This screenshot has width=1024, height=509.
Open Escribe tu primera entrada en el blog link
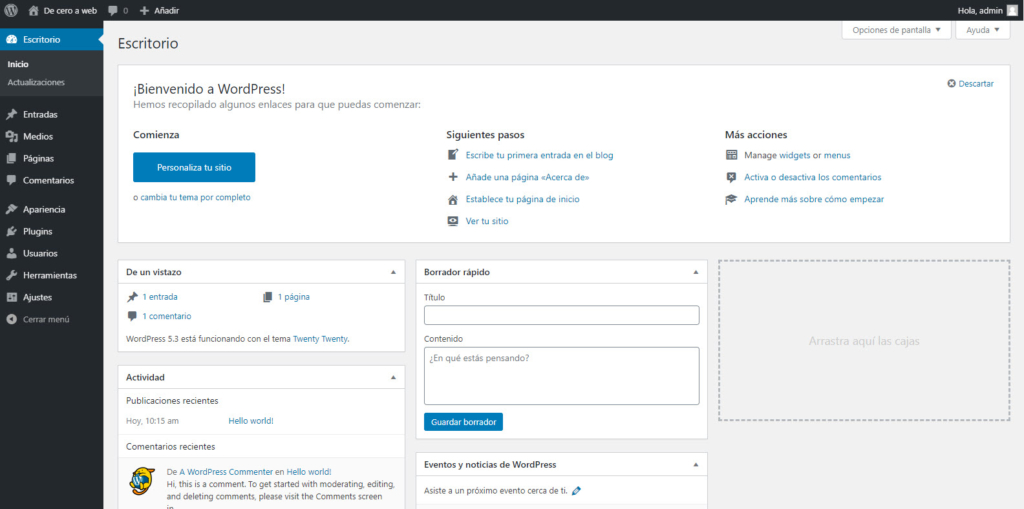[539, 156]
